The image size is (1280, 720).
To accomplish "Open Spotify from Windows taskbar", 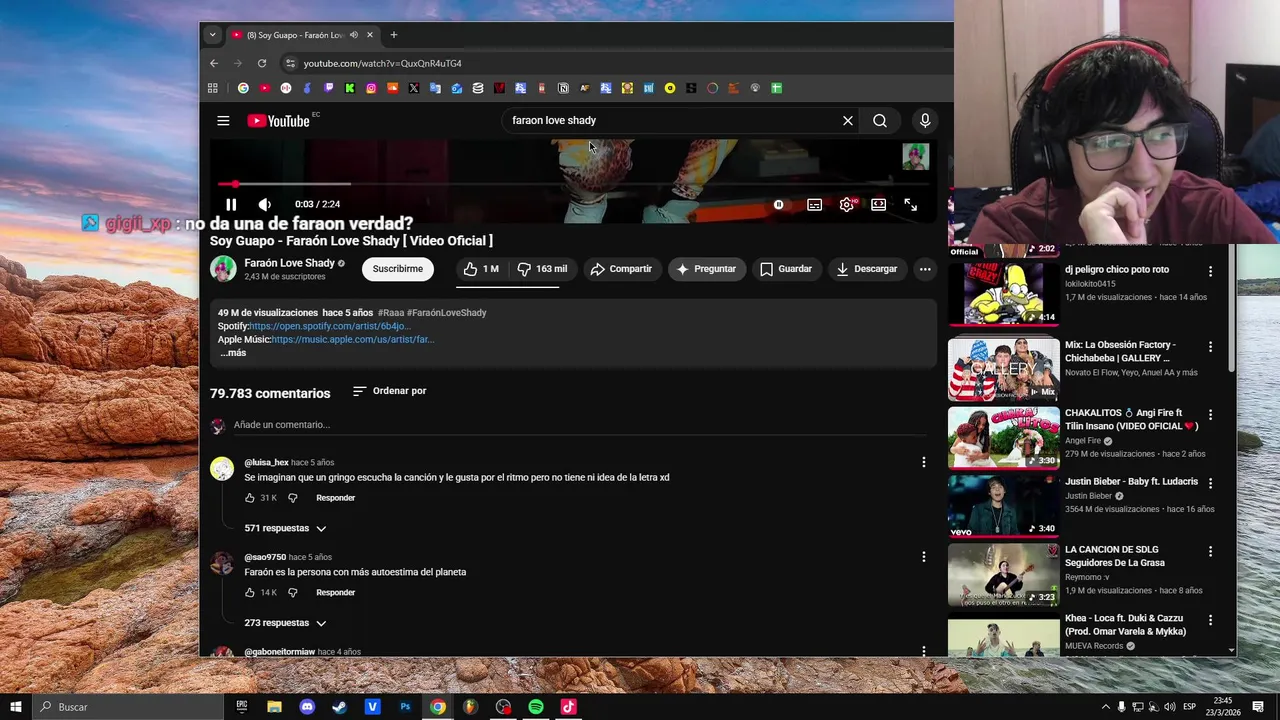I will click(536, 707).
